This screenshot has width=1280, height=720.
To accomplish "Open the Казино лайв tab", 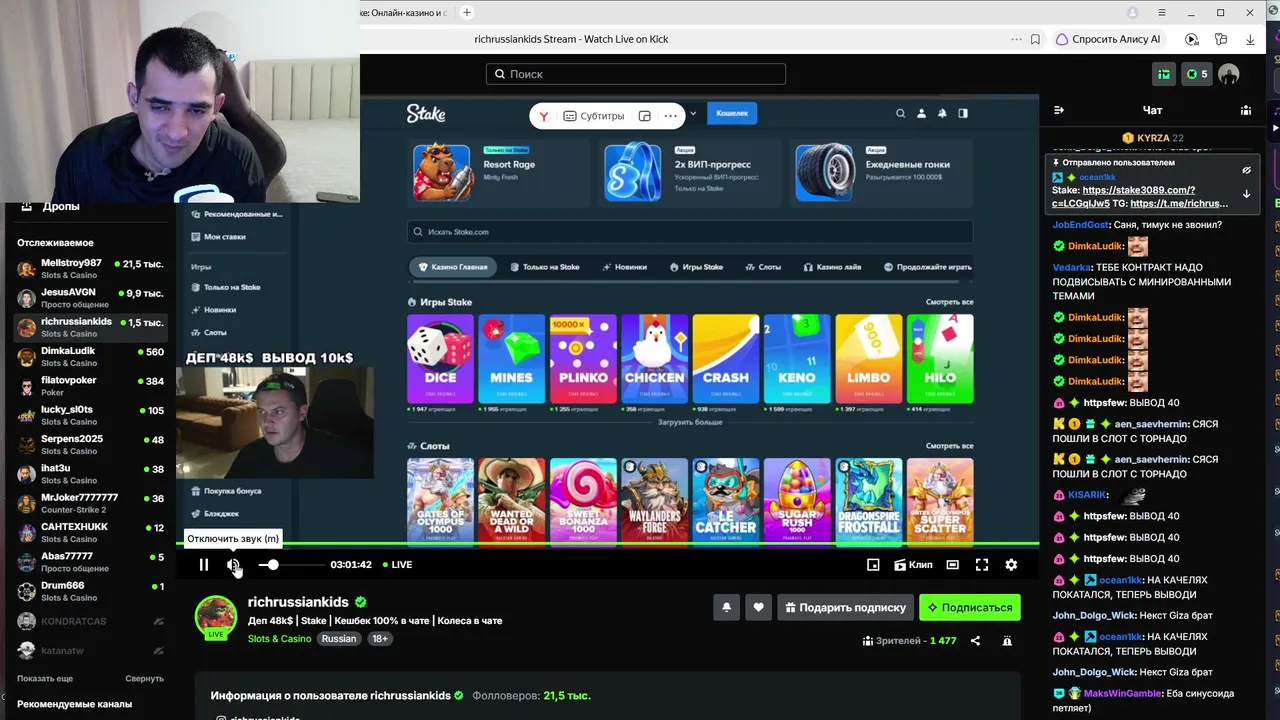I will pos(832,267).
